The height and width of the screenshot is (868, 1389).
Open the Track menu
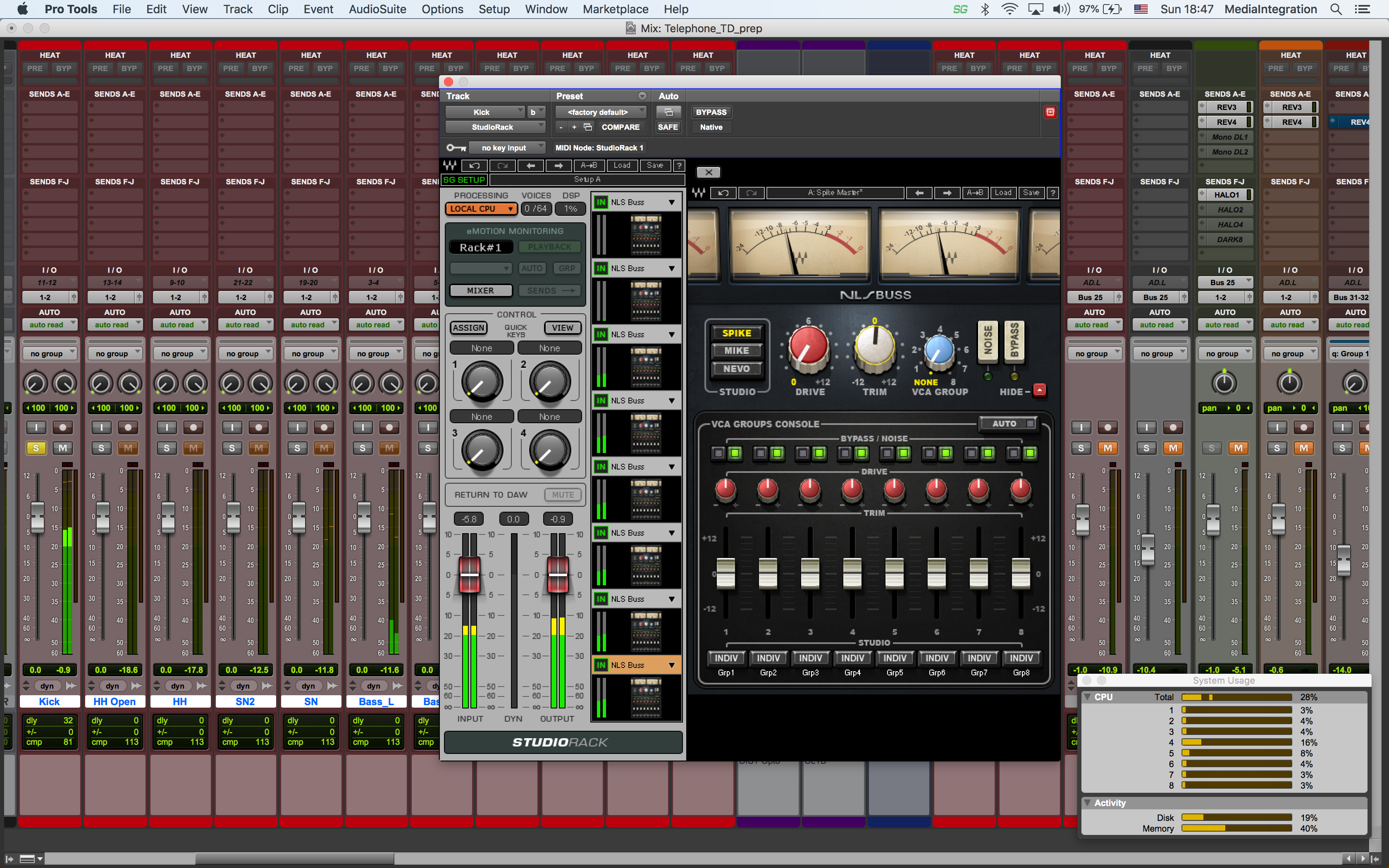(x=238, y=9)
